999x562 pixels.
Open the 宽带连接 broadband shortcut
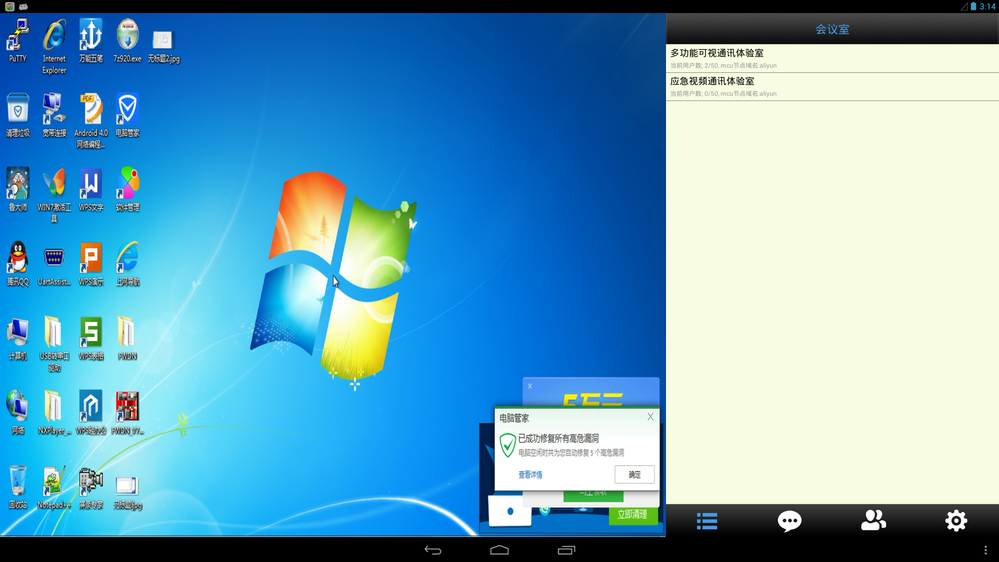pos(54,115)
